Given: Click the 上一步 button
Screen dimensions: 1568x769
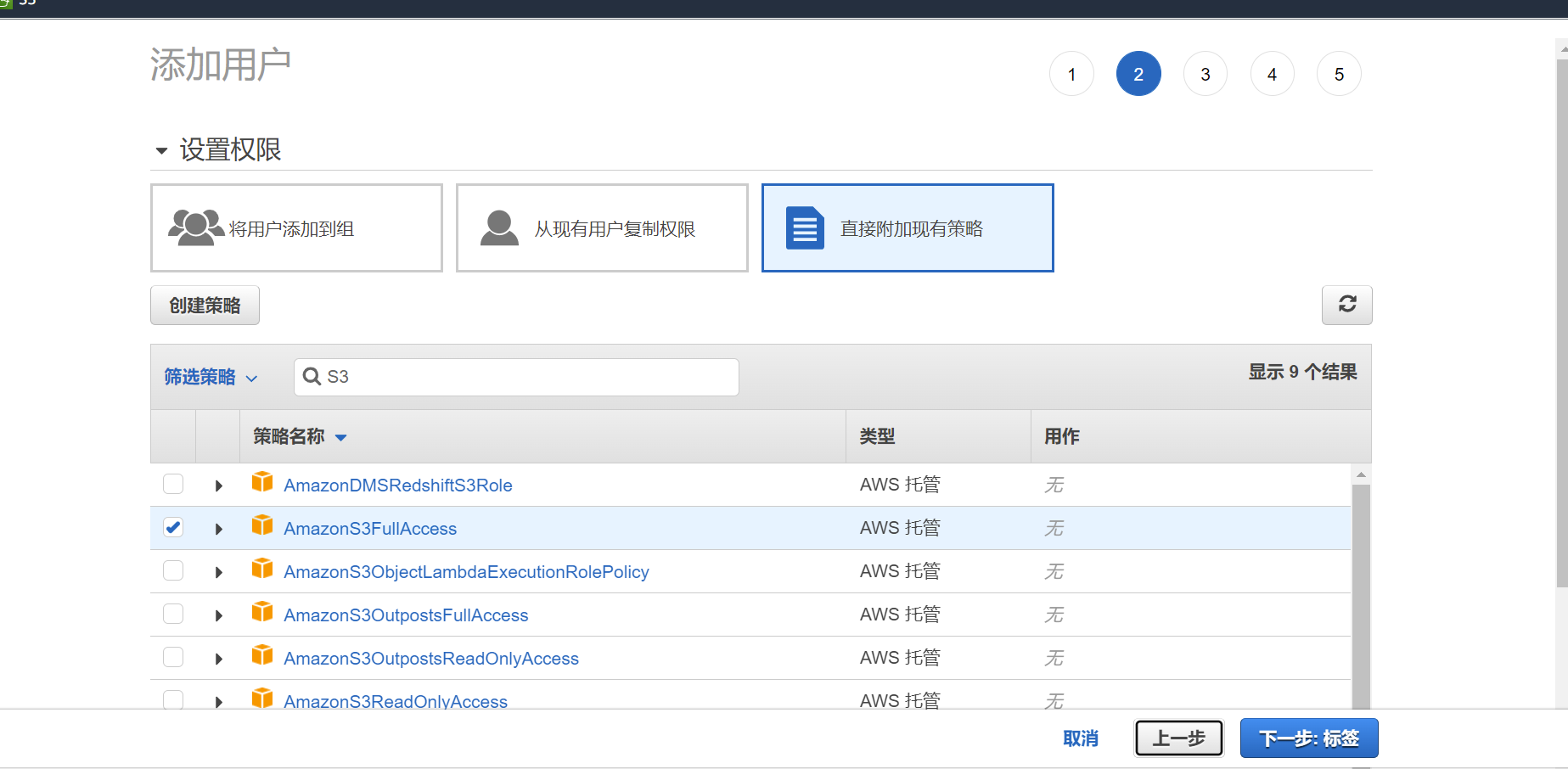Looking at the screenshot, I should click(1178, 738).
